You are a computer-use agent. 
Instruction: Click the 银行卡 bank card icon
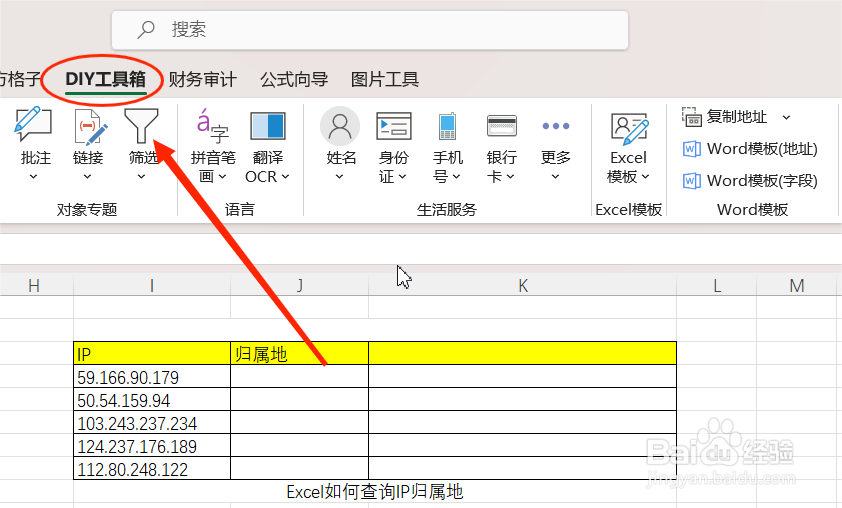502,126
